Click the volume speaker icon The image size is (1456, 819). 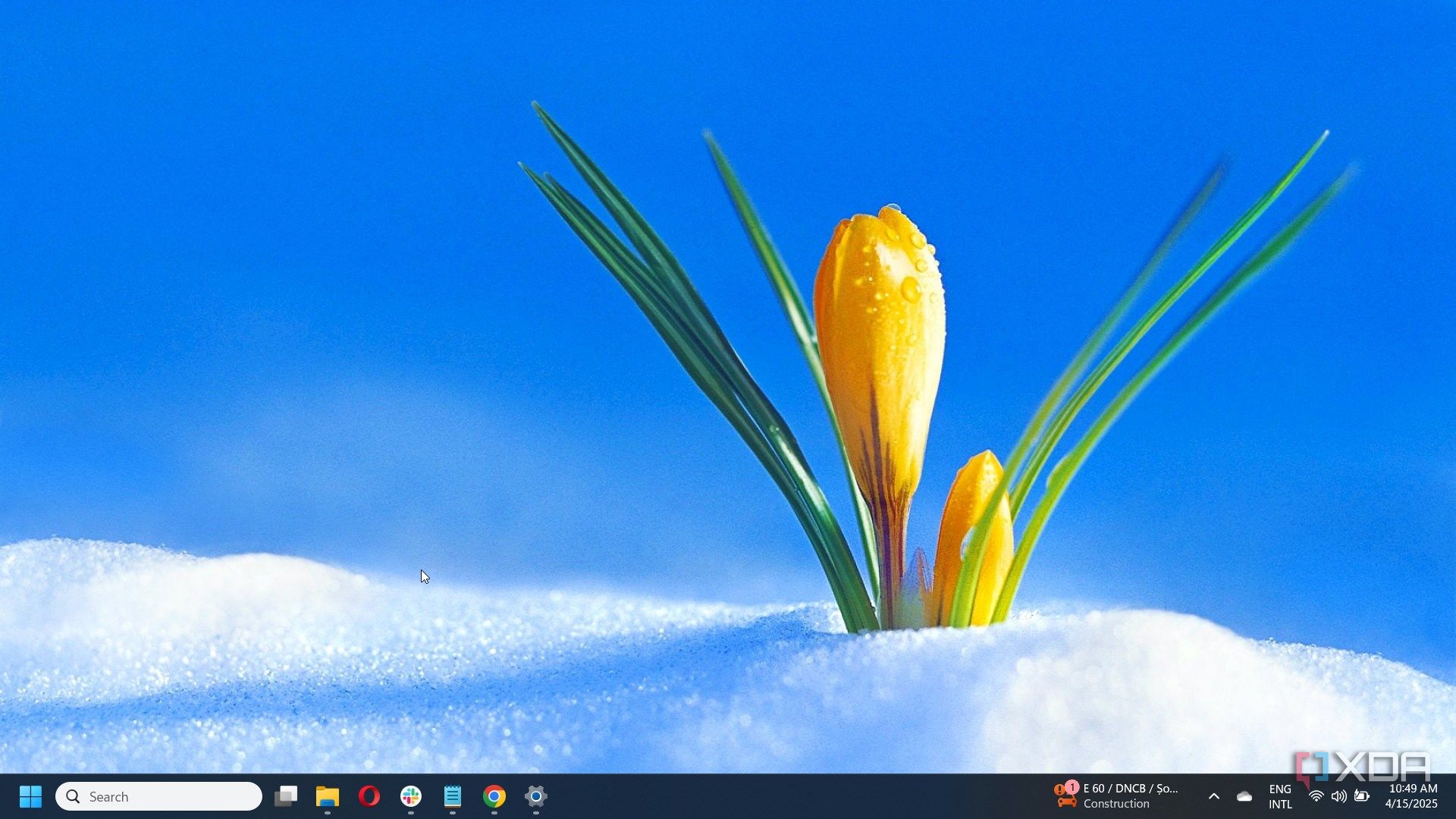pyautogui.click(x=1339, y=796)
